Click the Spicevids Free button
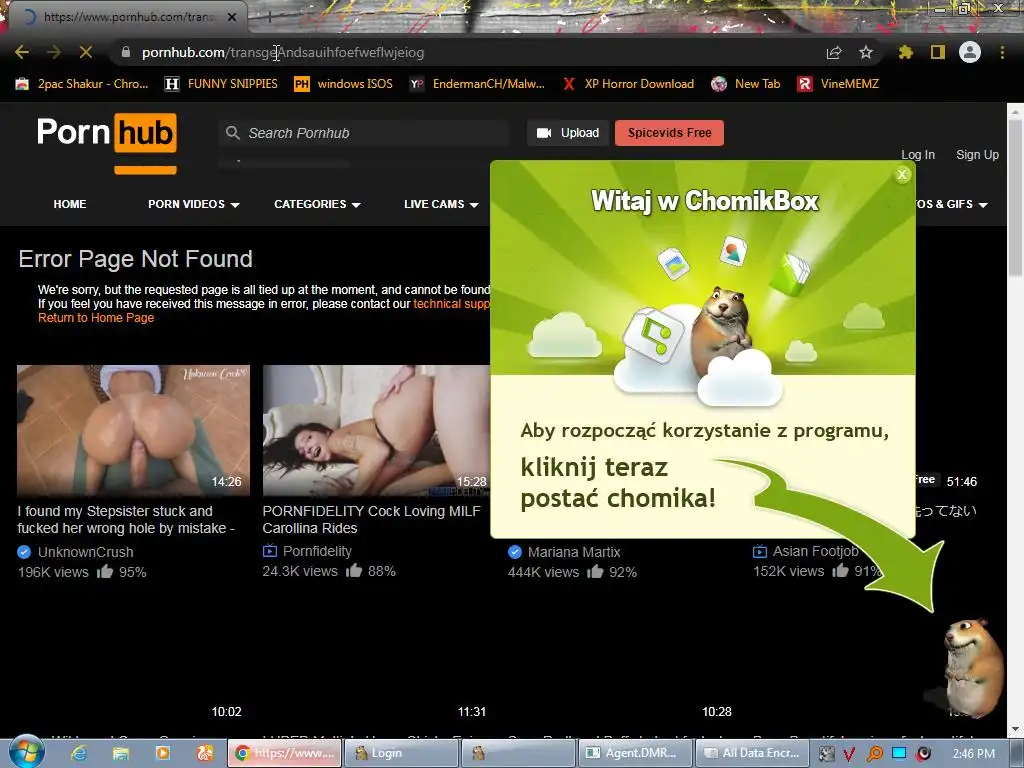The width and height of the screenshot is (1024, 768). pos(669,133)
